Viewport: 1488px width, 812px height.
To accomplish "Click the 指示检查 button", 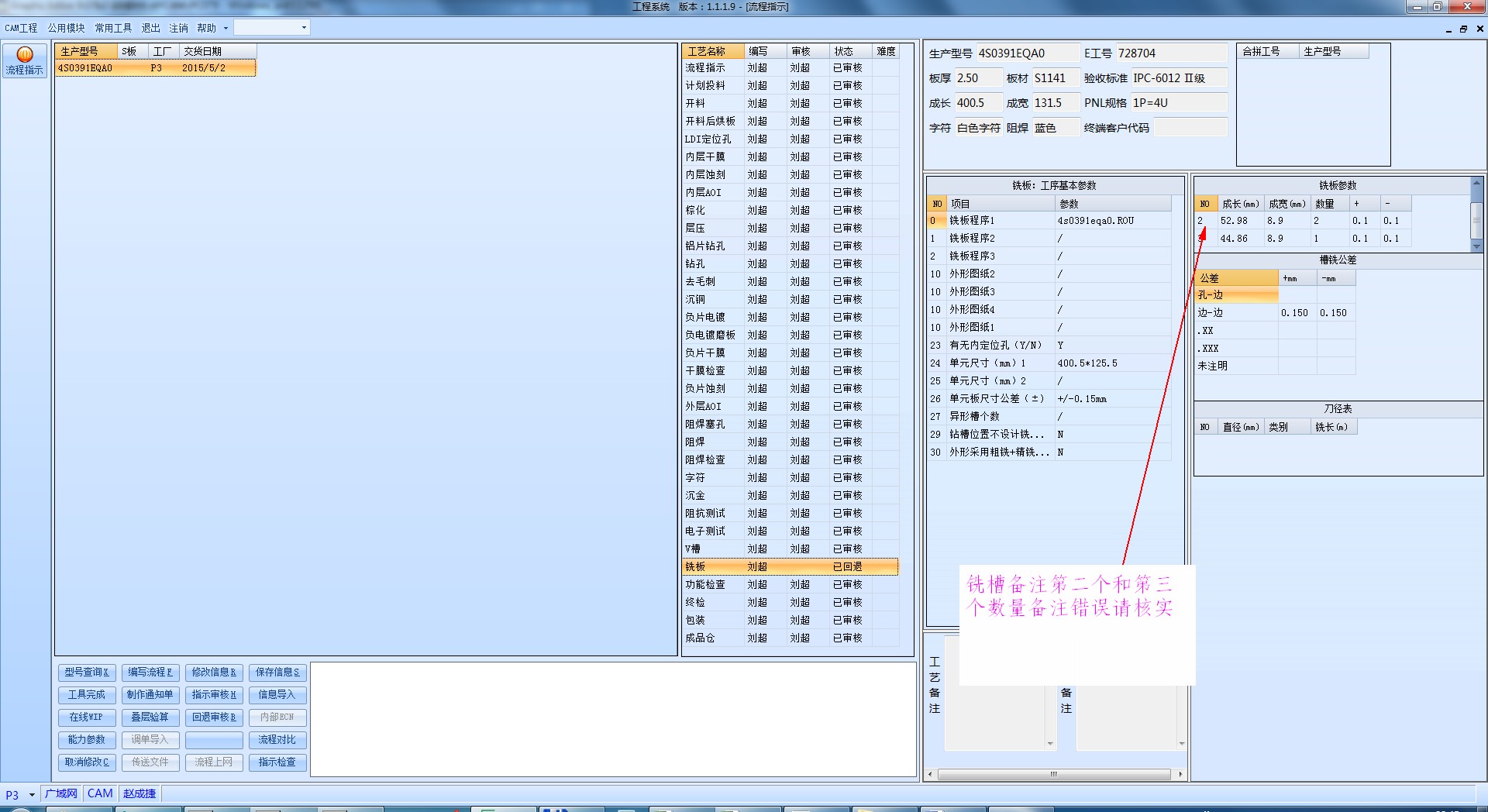I will coord(277,762).
